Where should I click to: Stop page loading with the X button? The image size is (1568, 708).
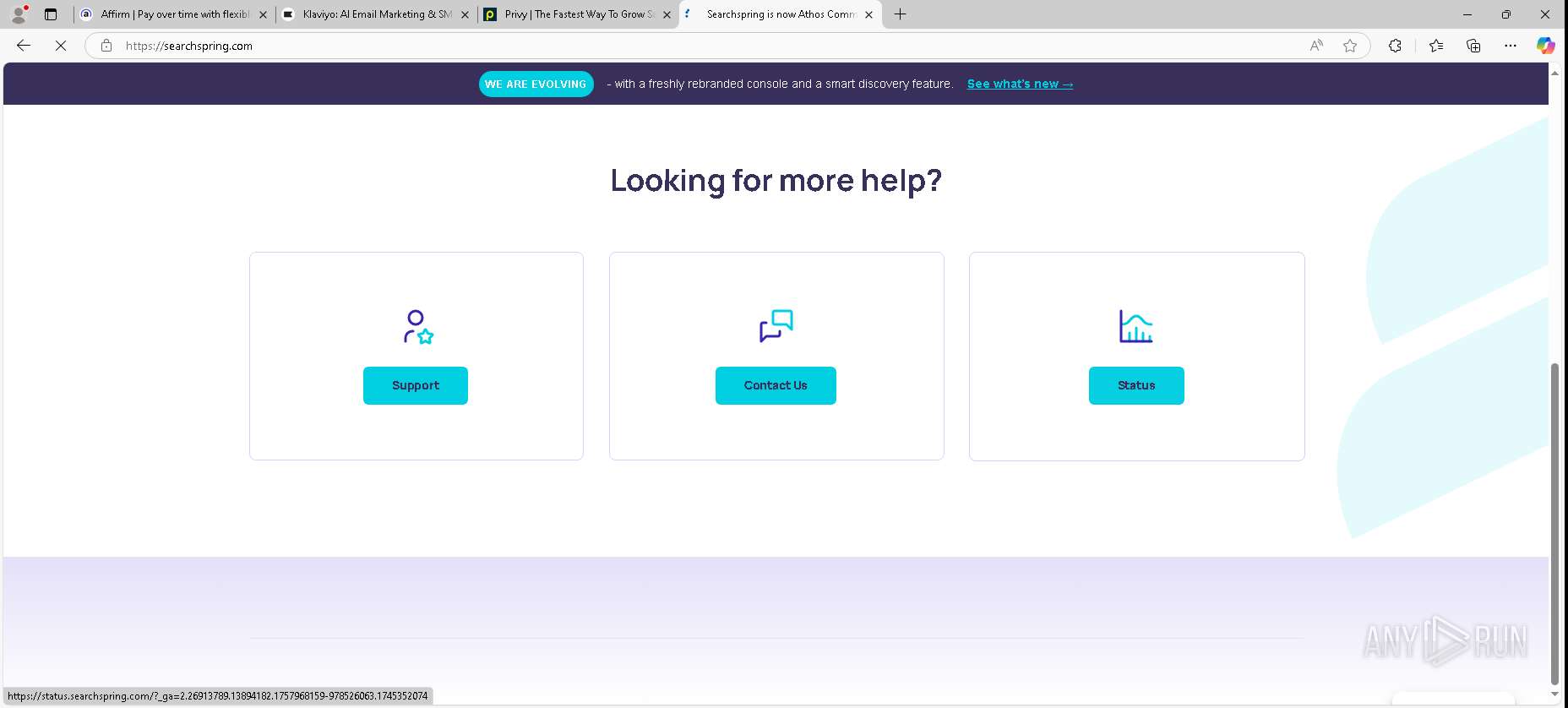(x=61, y=46)
